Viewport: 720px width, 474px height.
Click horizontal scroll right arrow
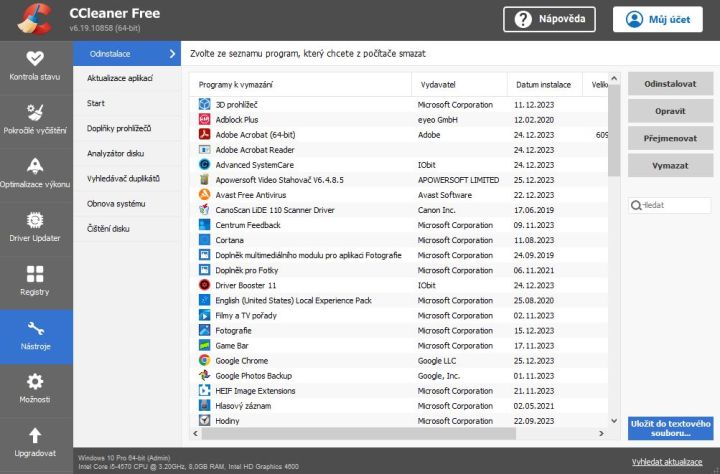(x=601, y=433)
